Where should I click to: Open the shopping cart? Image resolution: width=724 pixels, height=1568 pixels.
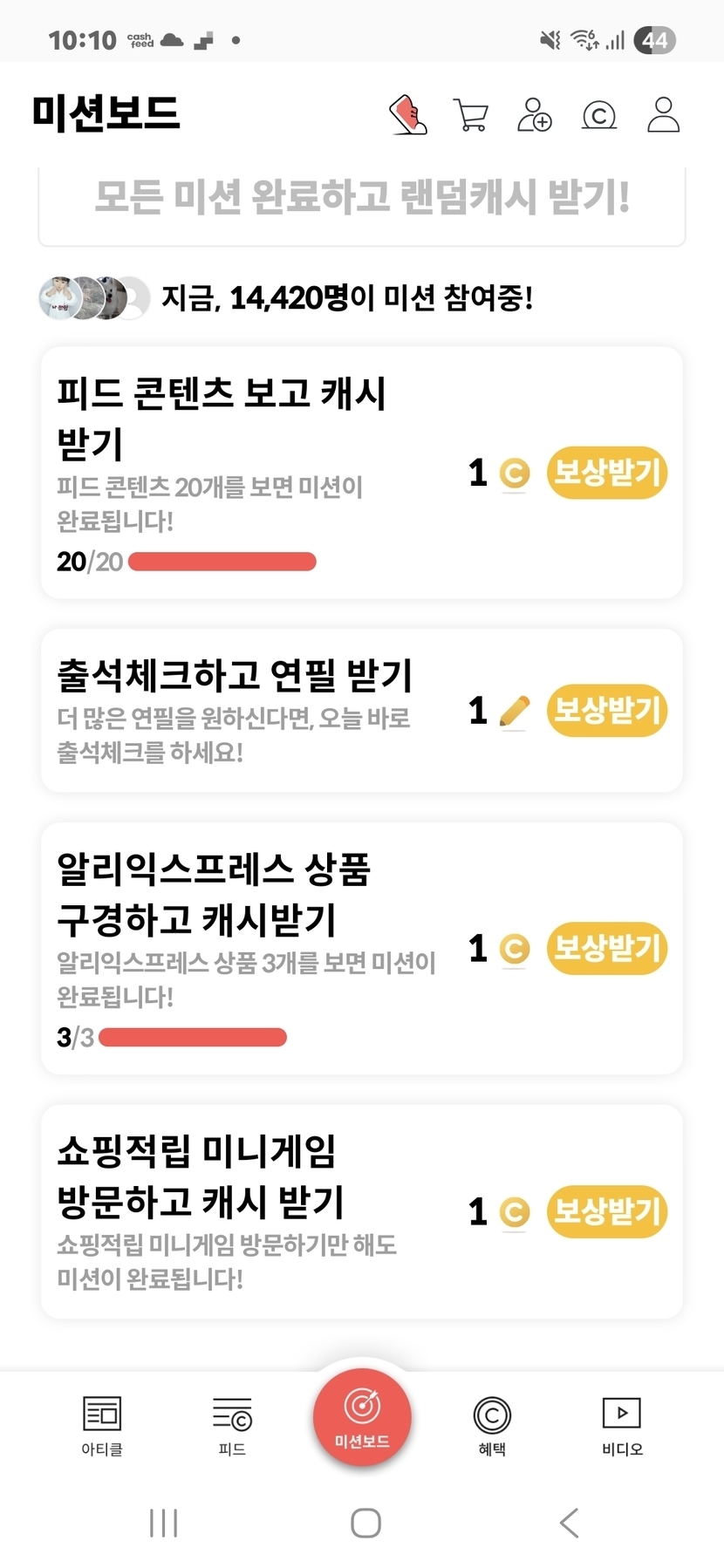471,115
